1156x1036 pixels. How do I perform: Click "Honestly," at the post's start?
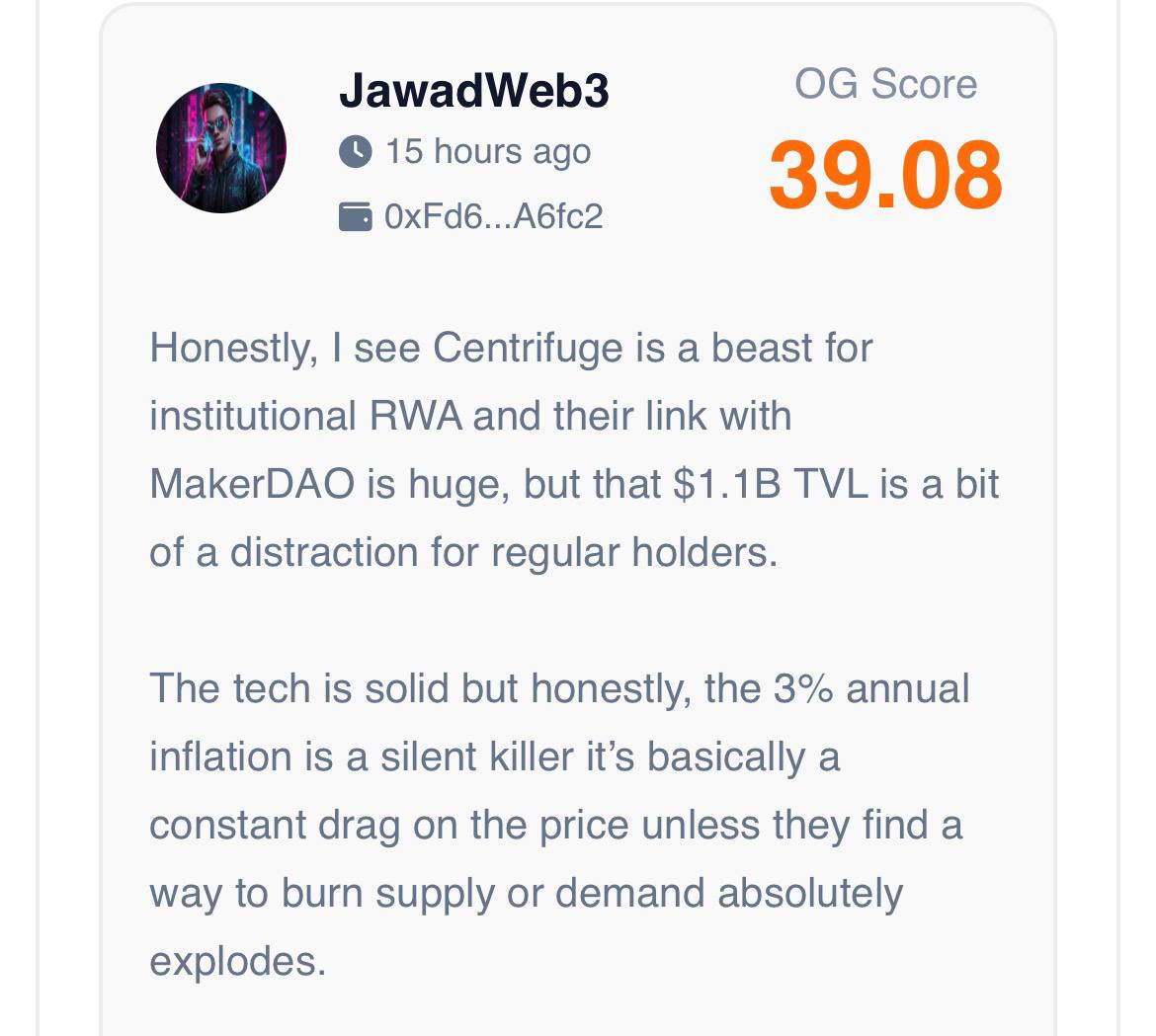click(233, 348)
